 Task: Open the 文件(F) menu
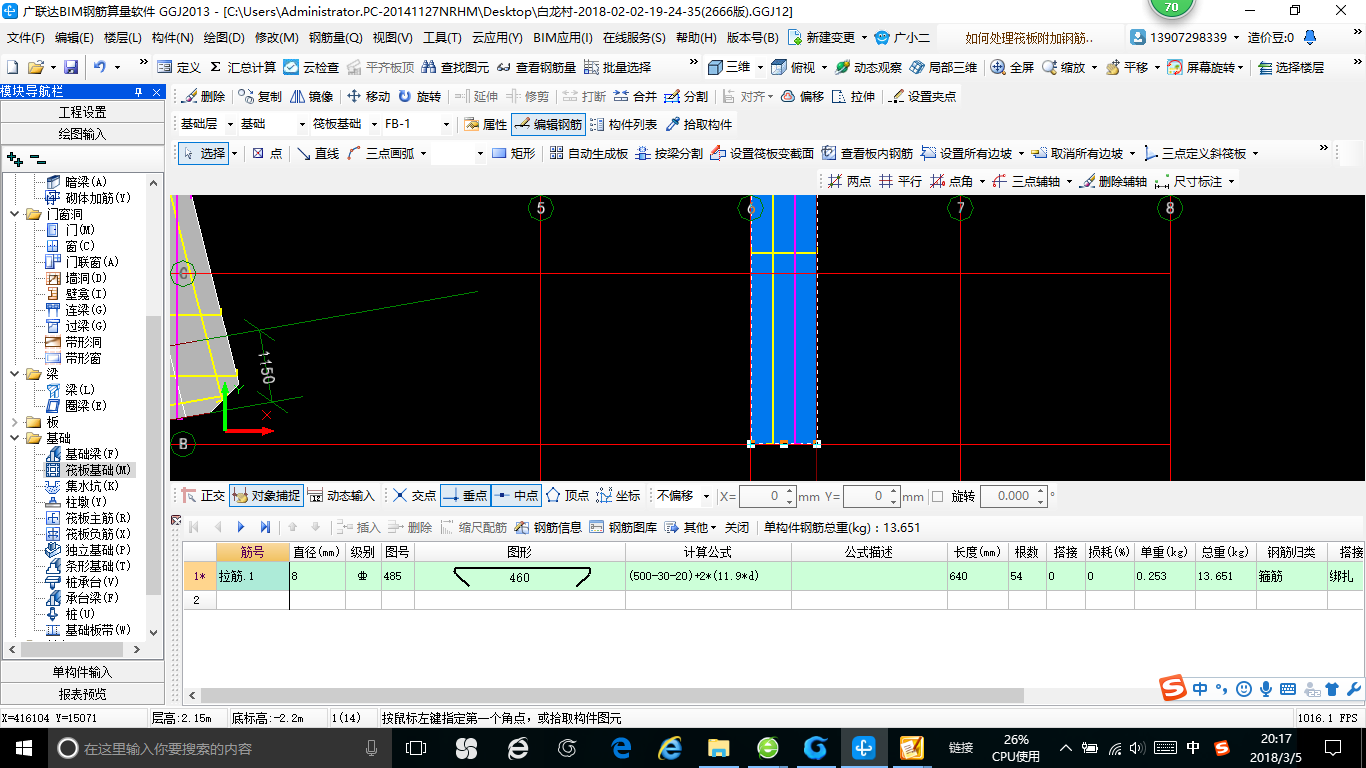(26, 38)
